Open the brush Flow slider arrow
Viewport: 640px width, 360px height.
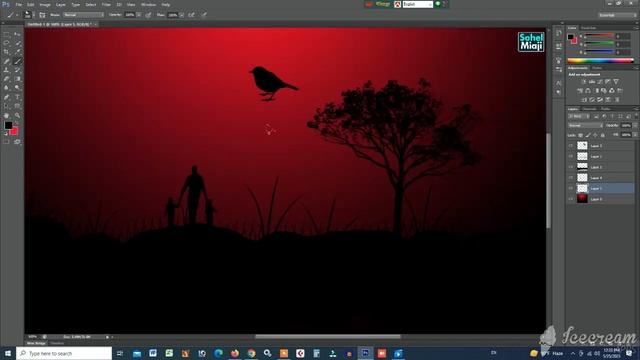(182, 15)
